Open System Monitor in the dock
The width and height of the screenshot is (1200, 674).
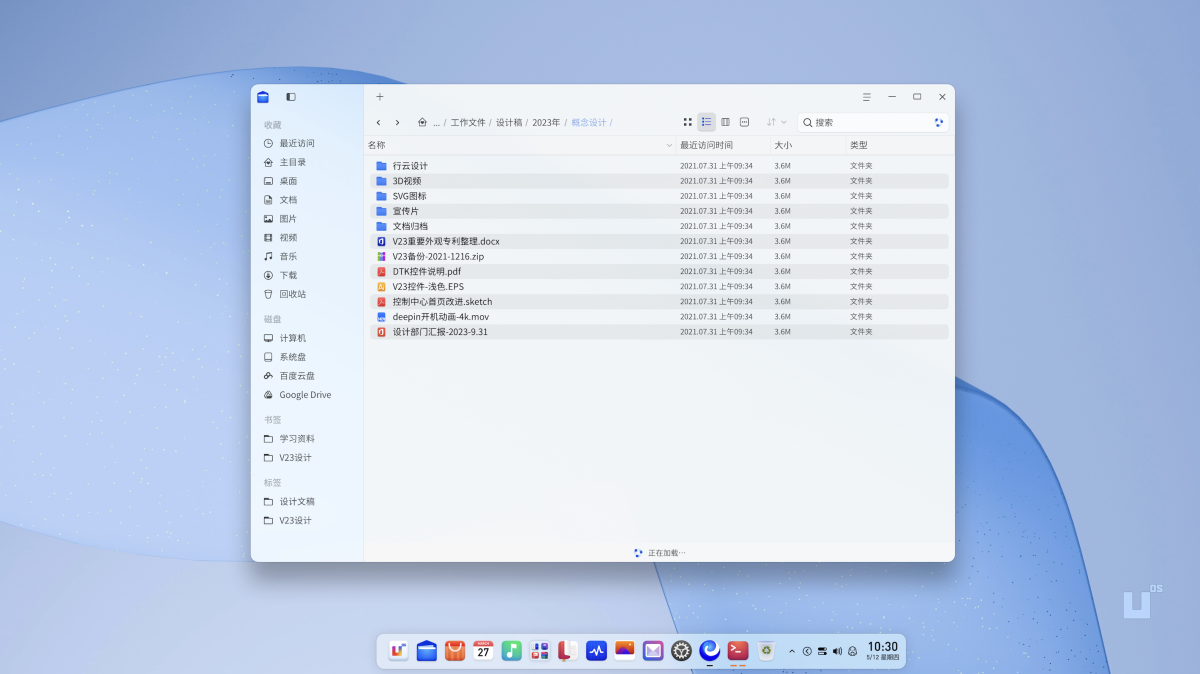pos(597,651)
